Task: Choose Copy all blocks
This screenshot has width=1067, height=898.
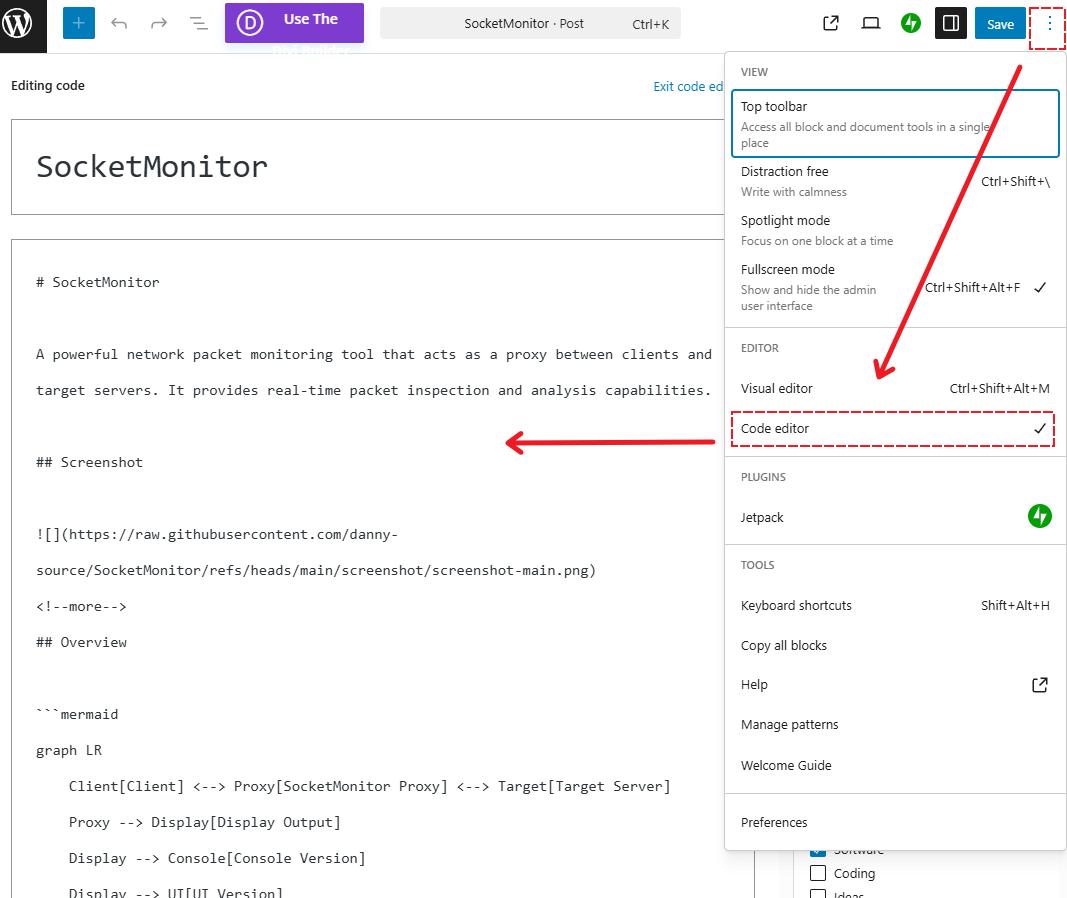Action: [x=895, y=646]
